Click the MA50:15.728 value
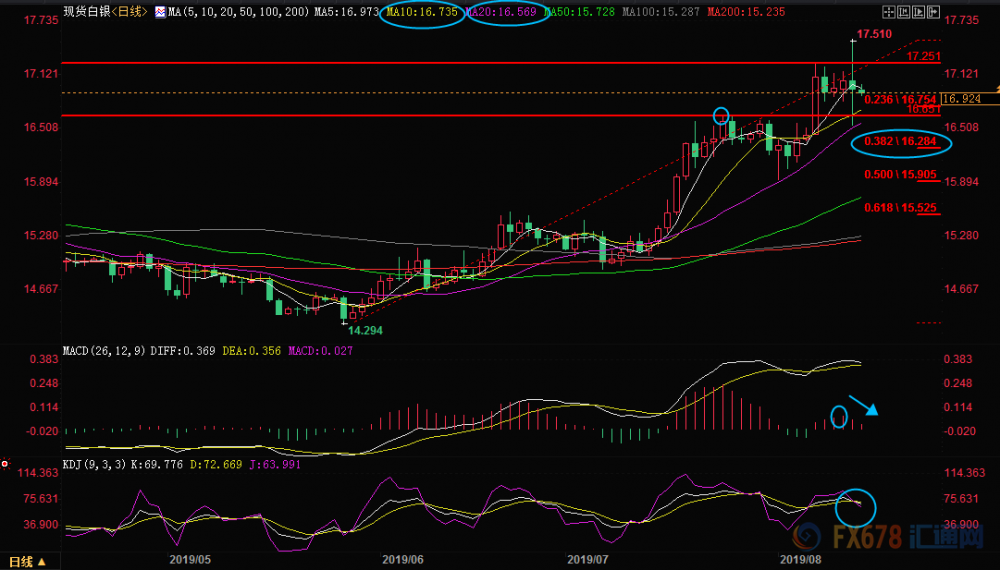 point(580,12)
